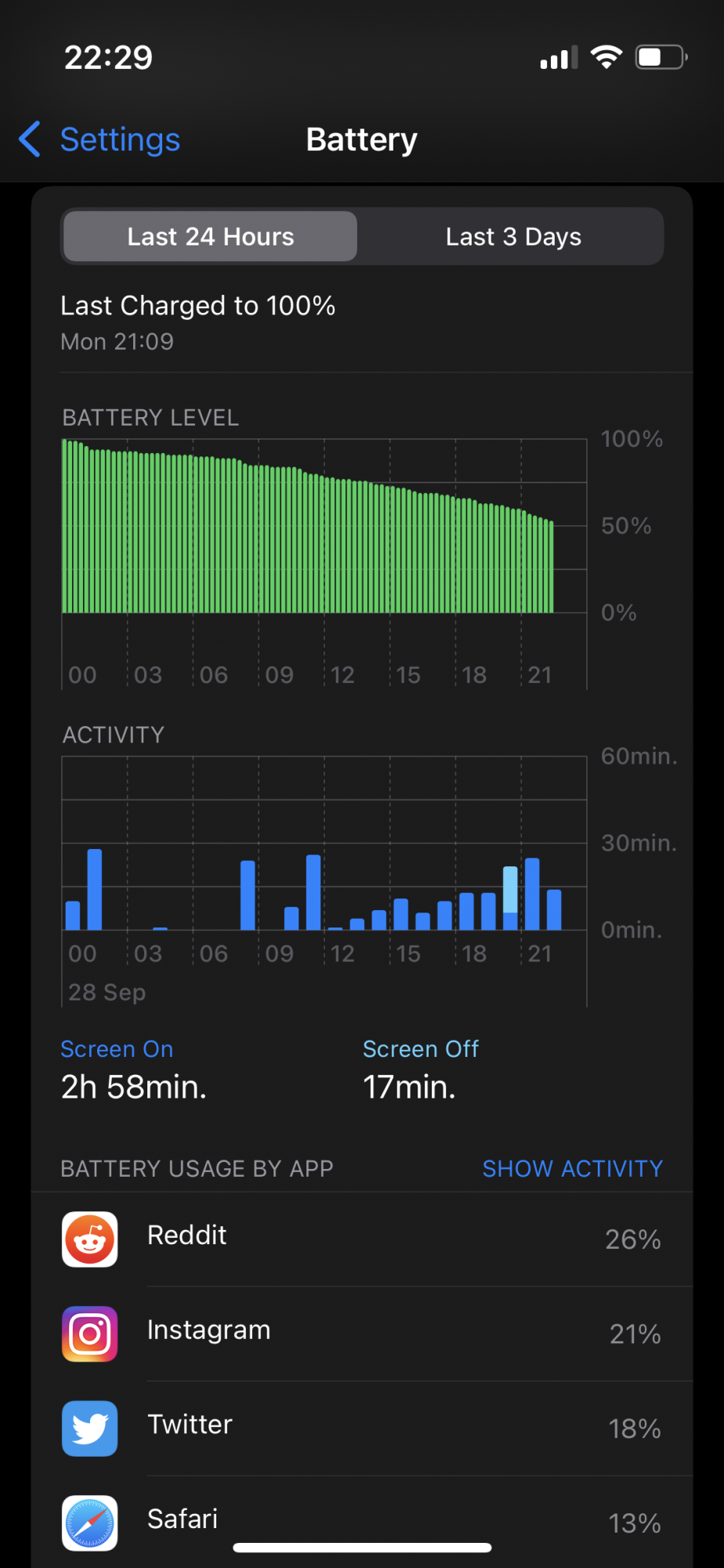The height and width of the screenshot is (1568, 724).
Task: Tap the Screen Off 17min. value
Action: pyautogui.click(x=409, y=1087)
